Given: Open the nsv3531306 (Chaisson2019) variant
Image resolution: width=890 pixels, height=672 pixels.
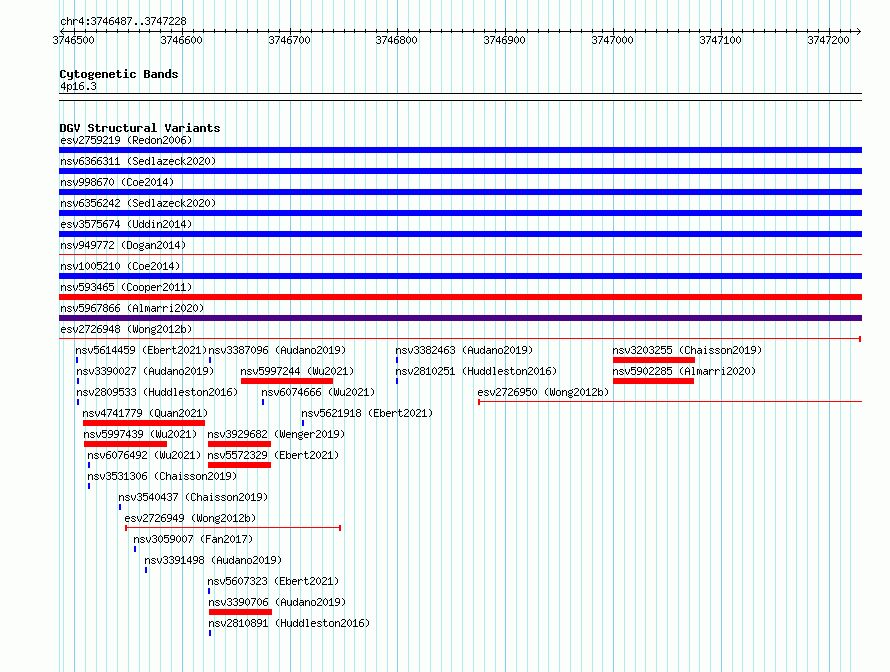Looking at the screenshot, I should coord(162,476).
